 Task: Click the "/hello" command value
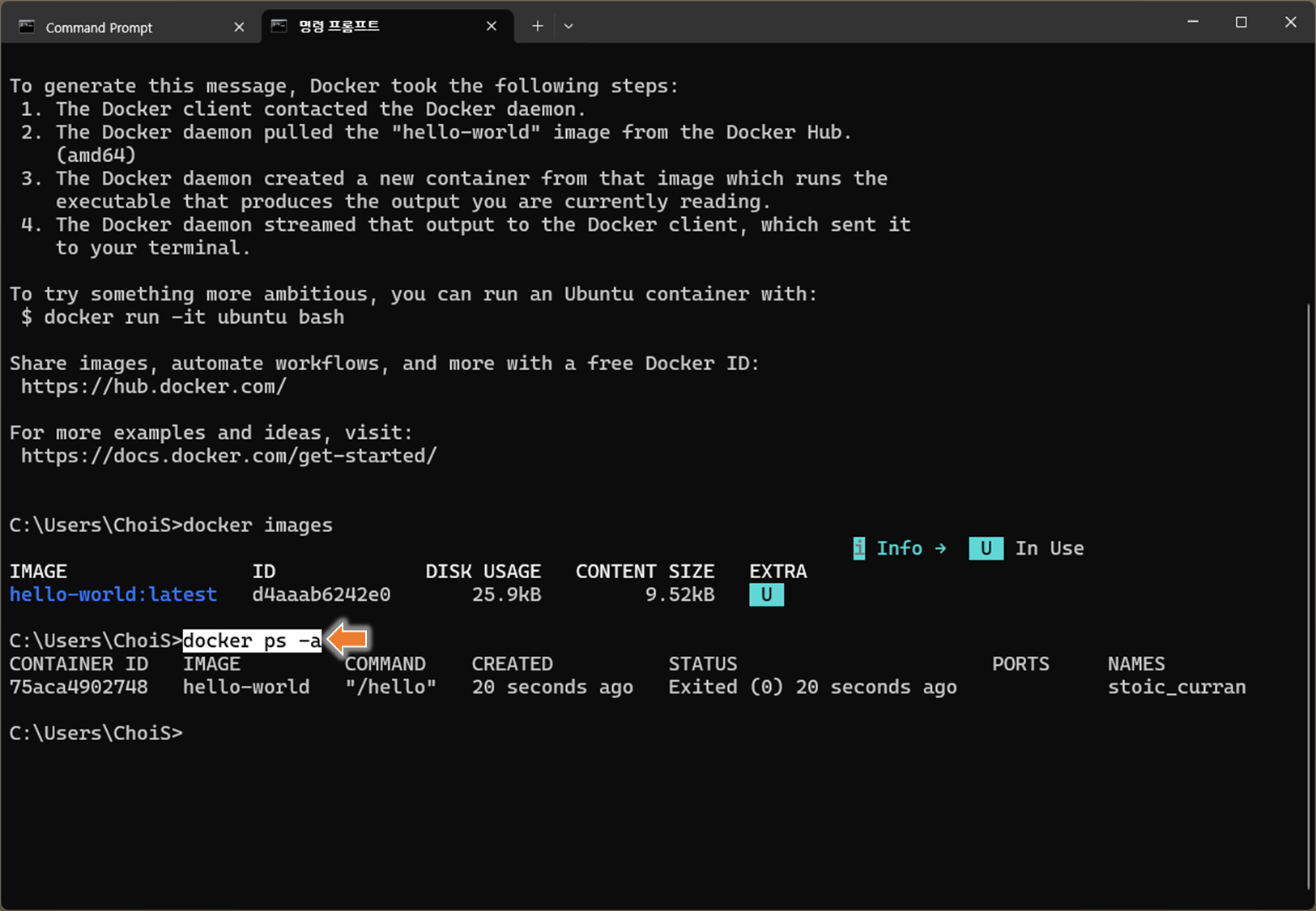(391, 687)
